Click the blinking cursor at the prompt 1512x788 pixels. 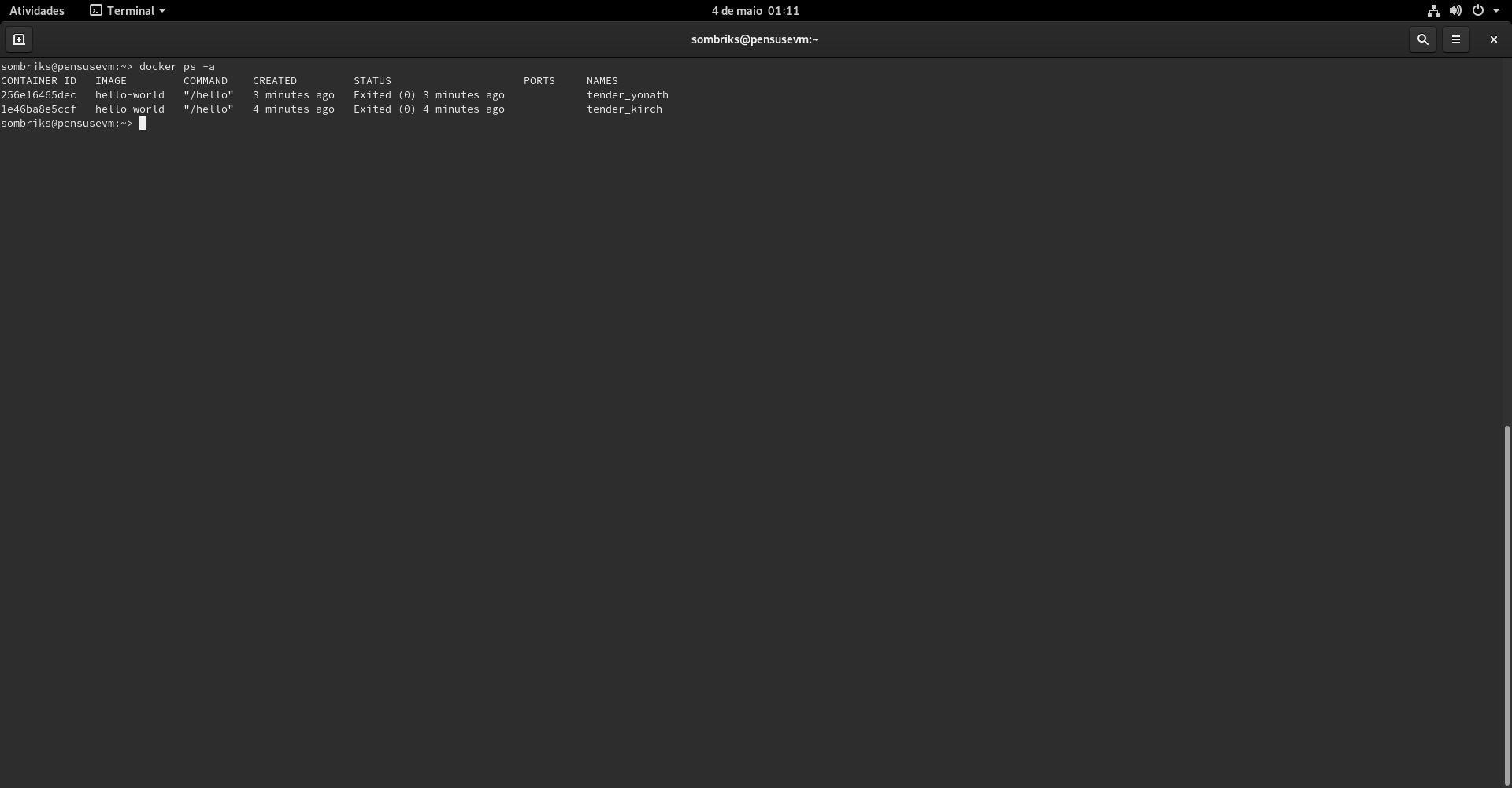click(x=143, y=123)
